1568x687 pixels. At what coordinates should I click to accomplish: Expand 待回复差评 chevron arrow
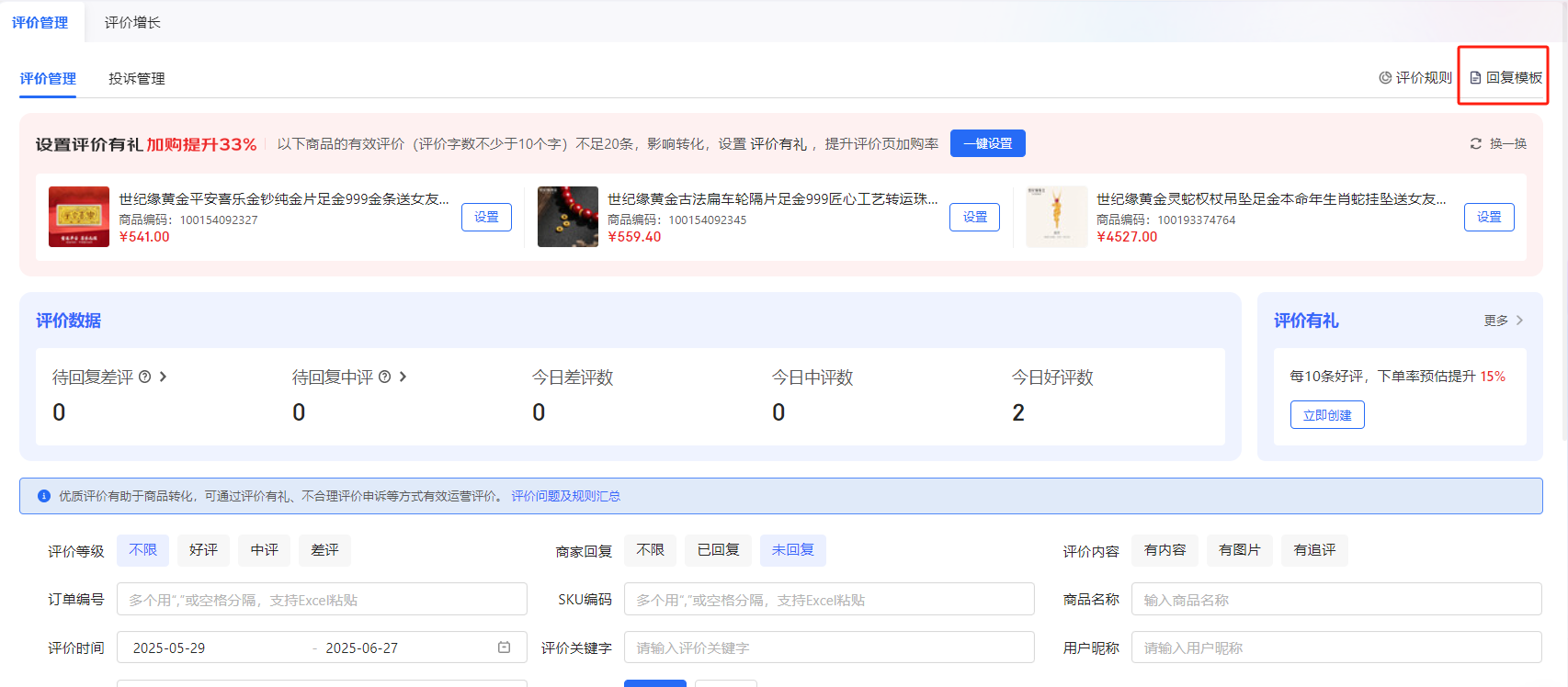pyautogui.click(x=163, y=377)
